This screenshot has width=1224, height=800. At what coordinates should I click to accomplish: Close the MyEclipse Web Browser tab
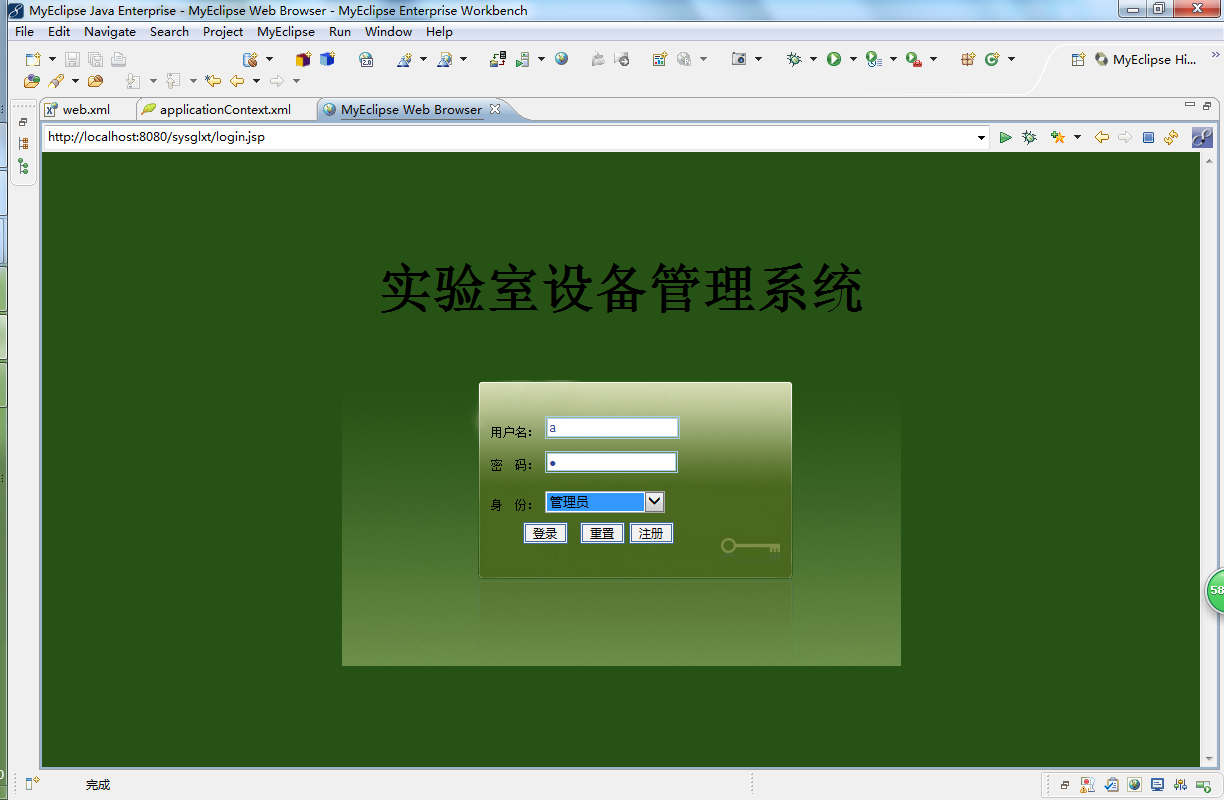[x=494, y=109]
